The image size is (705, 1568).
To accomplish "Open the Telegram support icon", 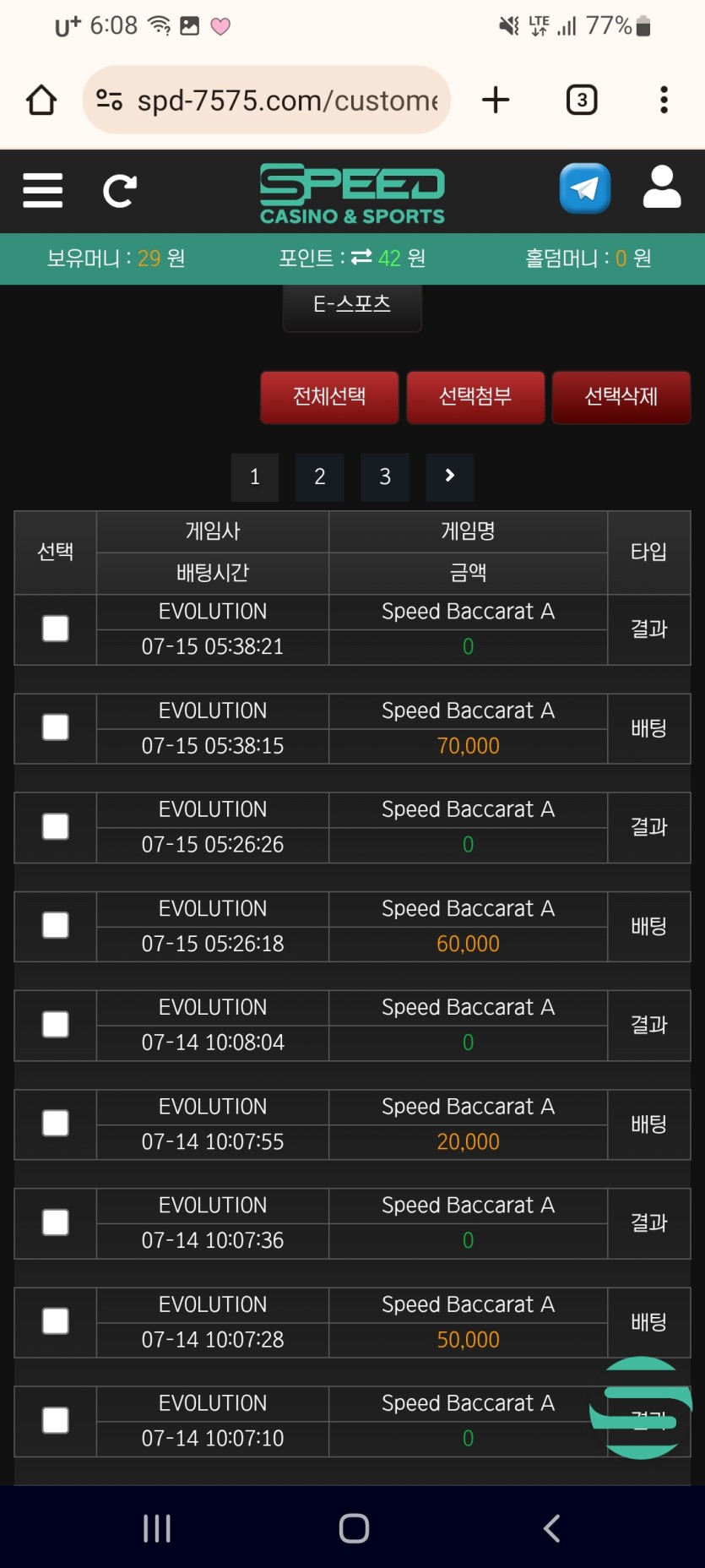I will click(x=584, y=188).
